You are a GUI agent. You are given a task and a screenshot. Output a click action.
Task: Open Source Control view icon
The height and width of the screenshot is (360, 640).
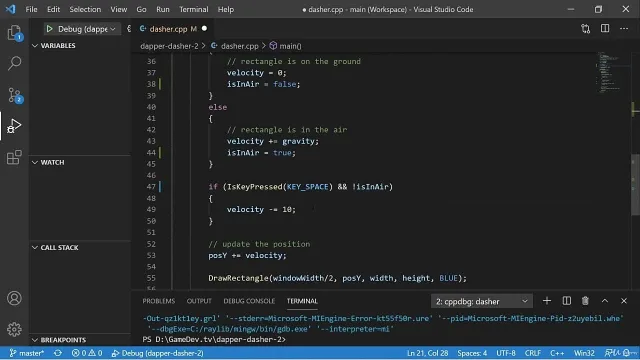(x=14, y=95)
